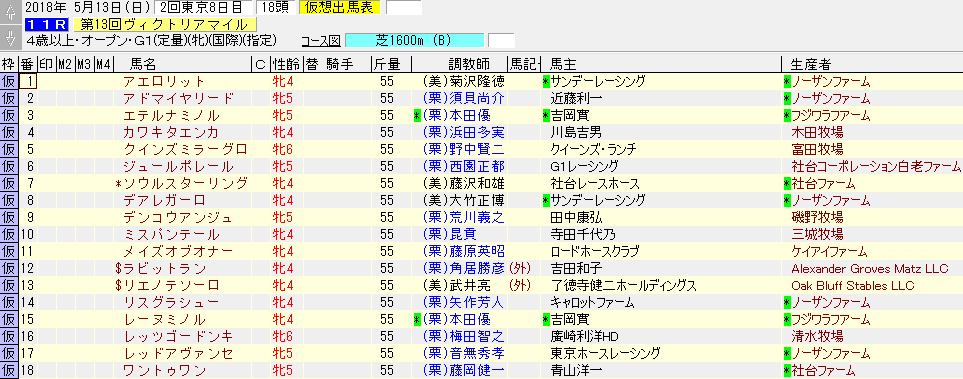Click trainer (栗)藤岡健一
The height and width of the screenshot is (379, 963).
tap(464, 370)
